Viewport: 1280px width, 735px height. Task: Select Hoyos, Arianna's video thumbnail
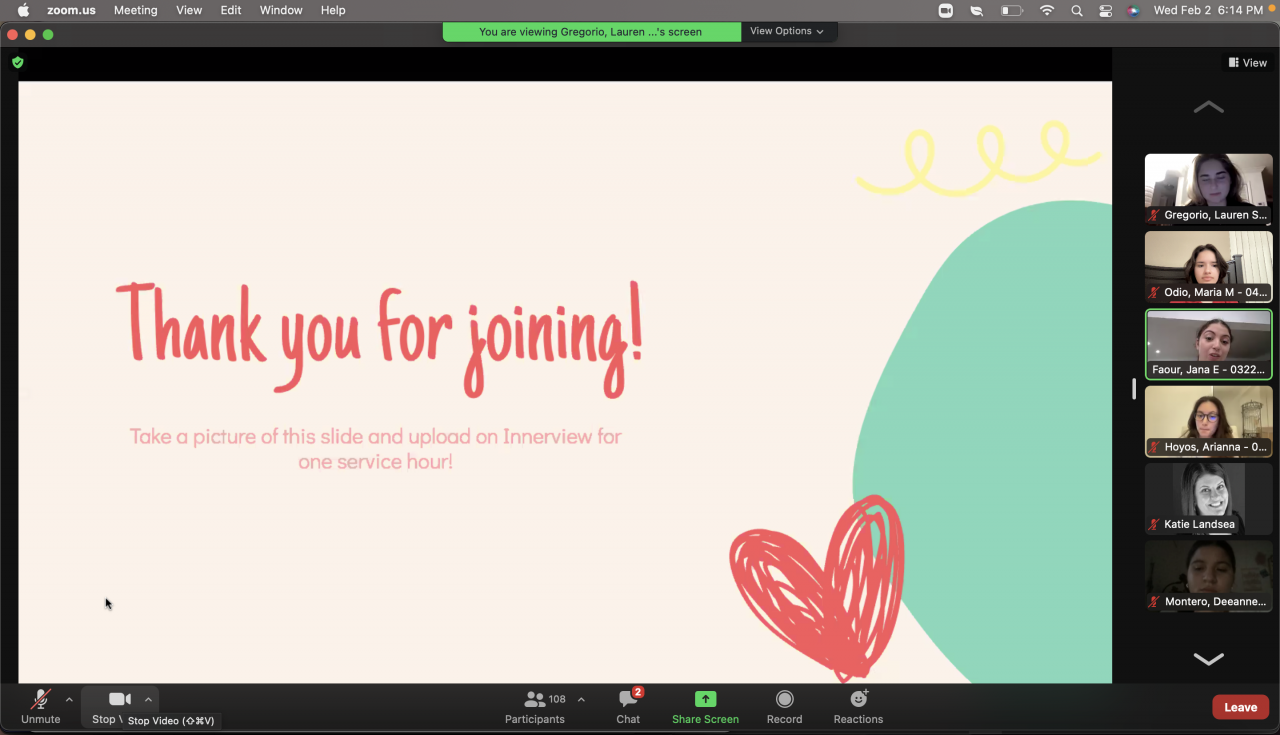click(1208, 422)
